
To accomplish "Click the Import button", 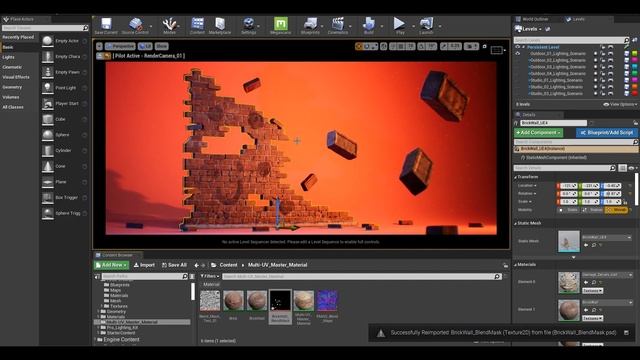I will click(144, 265).
